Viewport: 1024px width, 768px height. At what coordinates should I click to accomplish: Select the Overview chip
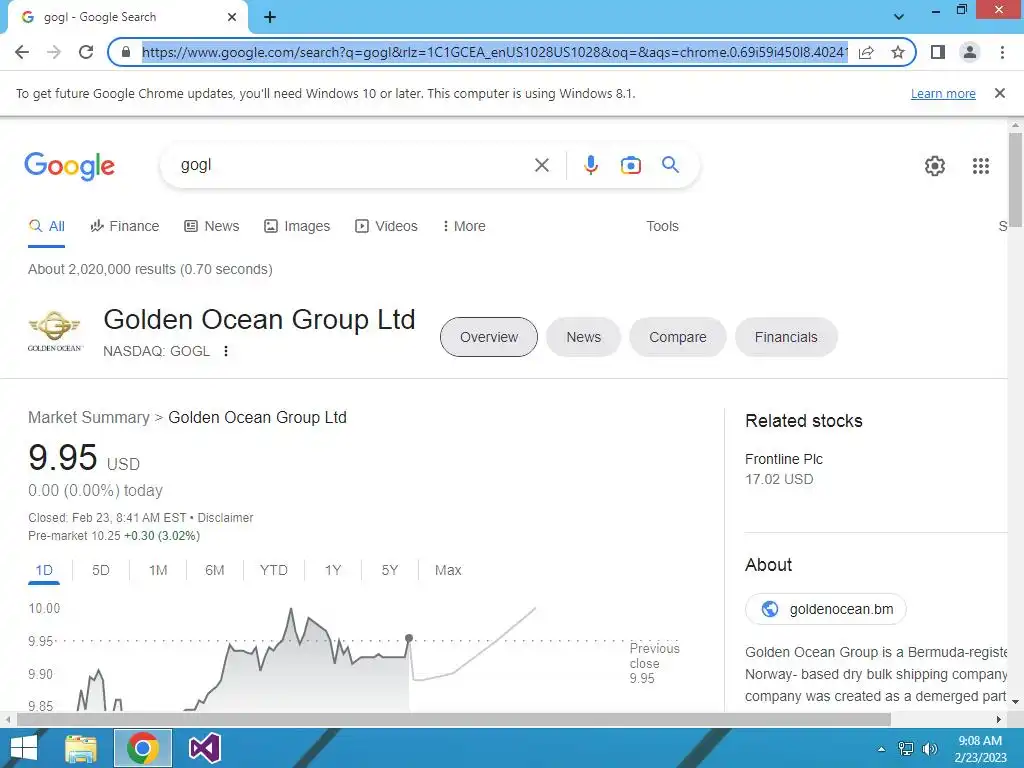click(488, 337)
